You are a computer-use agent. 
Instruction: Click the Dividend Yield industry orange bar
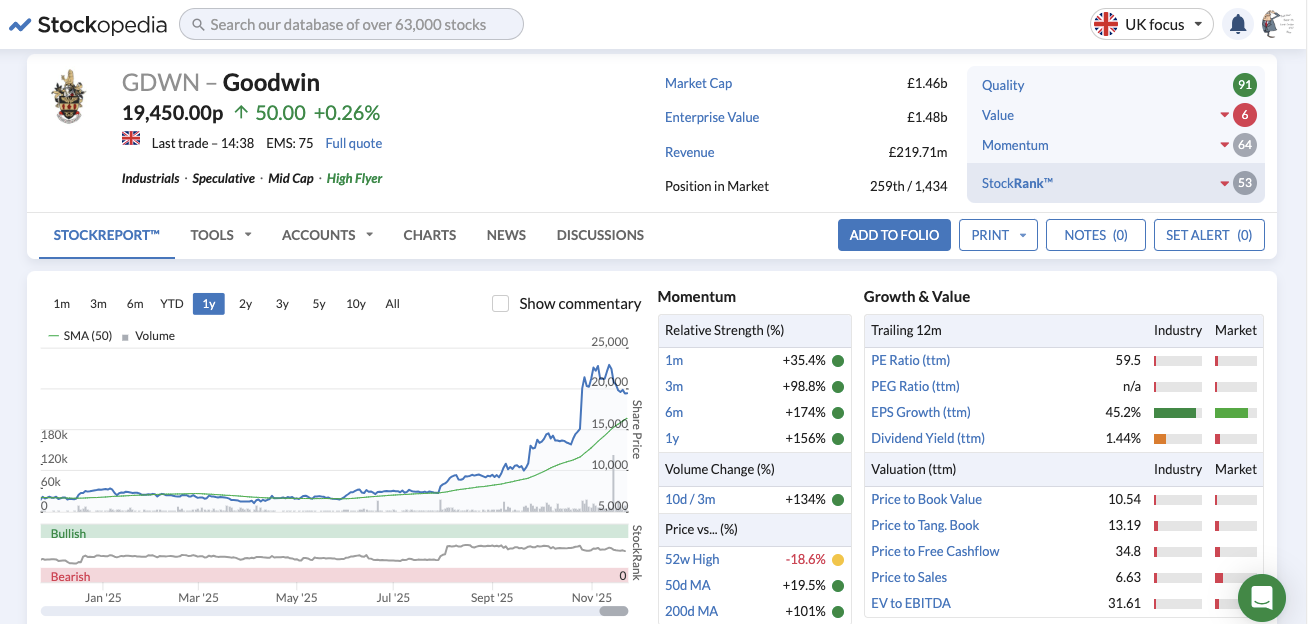pyautogui.click(x=1160, y=438)
